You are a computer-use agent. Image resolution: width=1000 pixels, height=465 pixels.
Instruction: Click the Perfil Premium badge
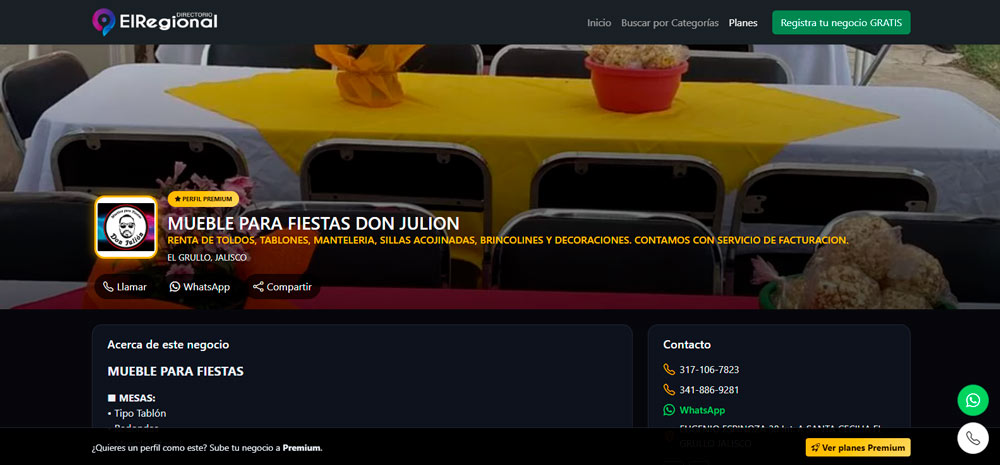coord(203,199)
